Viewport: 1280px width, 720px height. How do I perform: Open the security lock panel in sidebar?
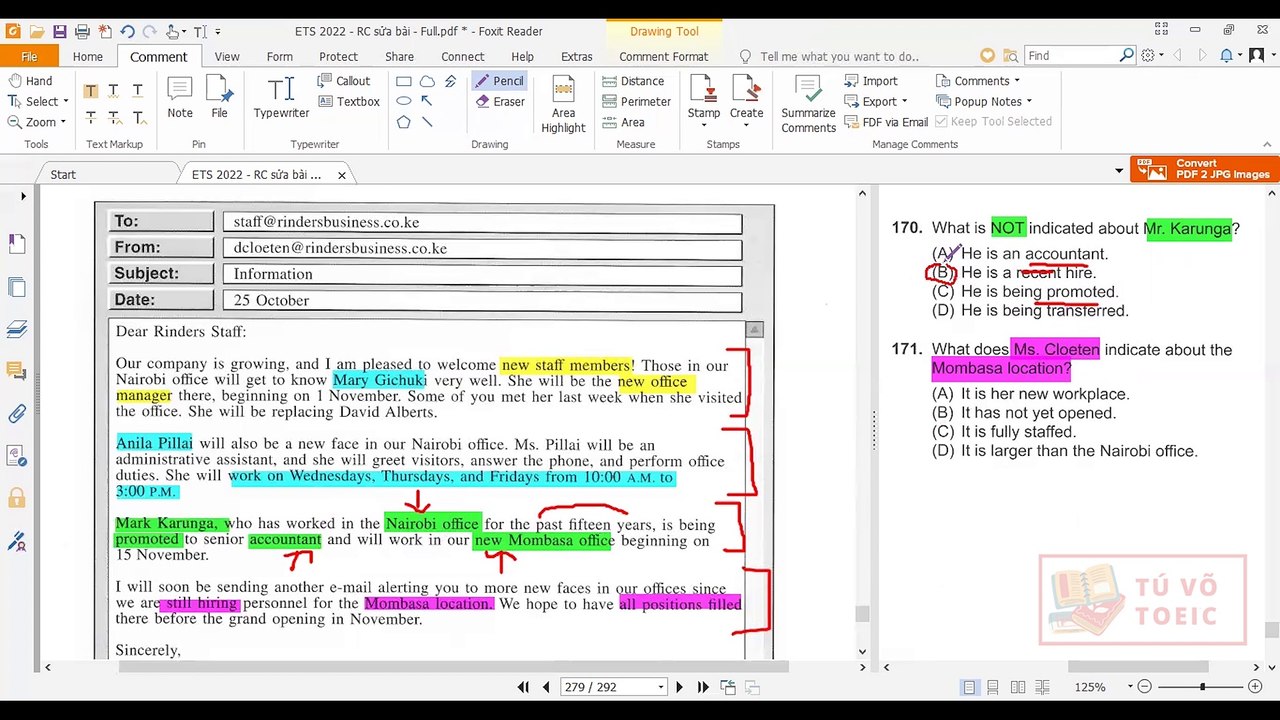pyautogui.click(x=17, y=497)
